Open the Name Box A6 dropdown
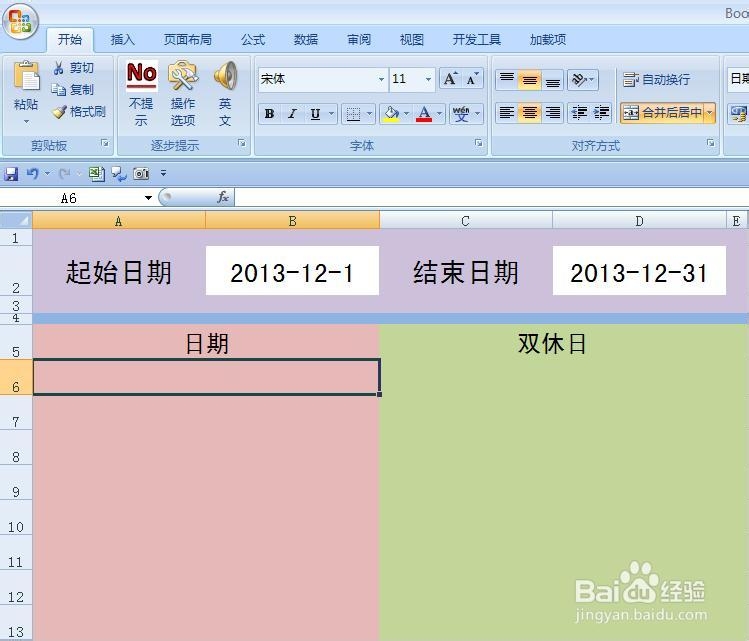 pyautogui.click(x=148, y=198)
